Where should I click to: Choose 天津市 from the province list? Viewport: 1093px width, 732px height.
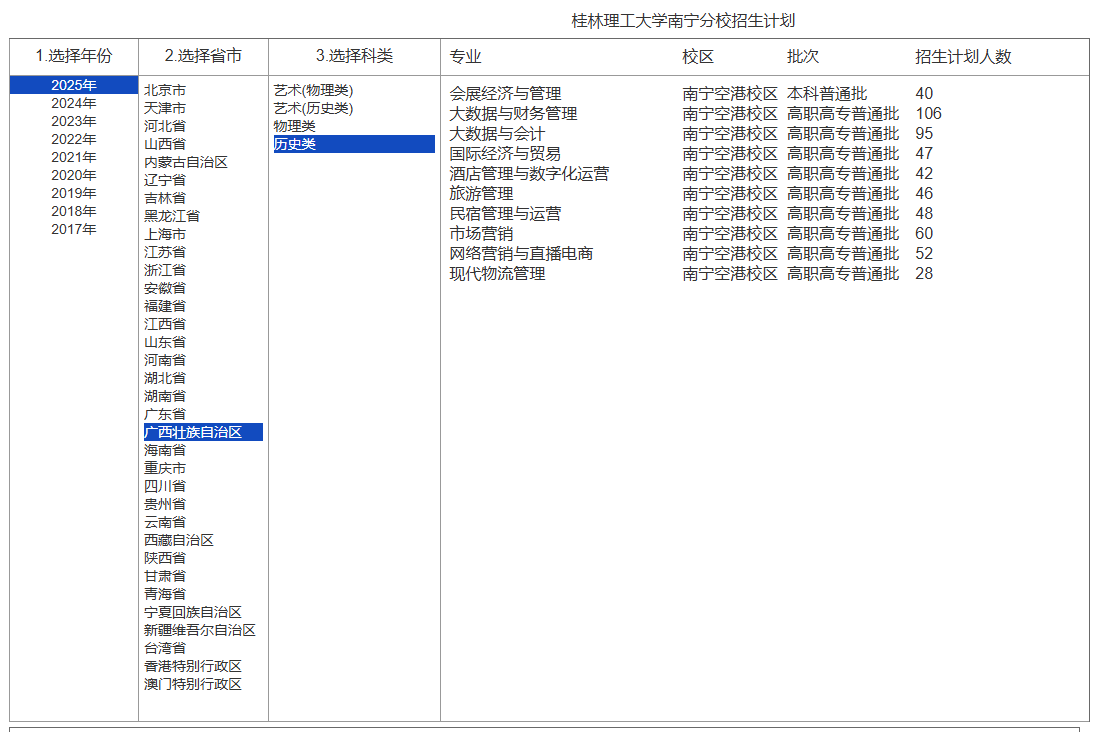[165, 108]
